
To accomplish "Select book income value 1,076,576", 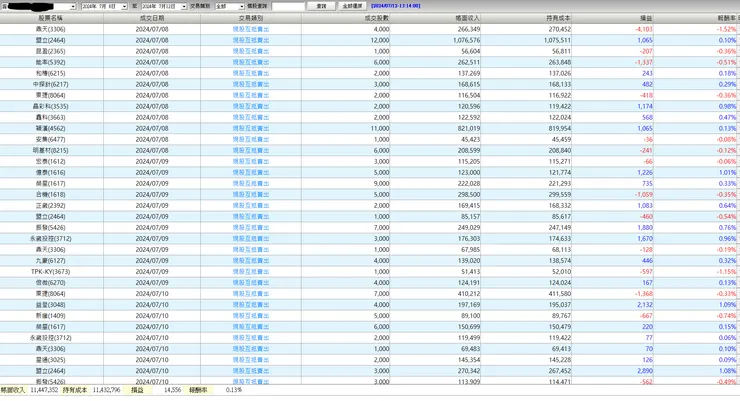I will coord(466,40).
